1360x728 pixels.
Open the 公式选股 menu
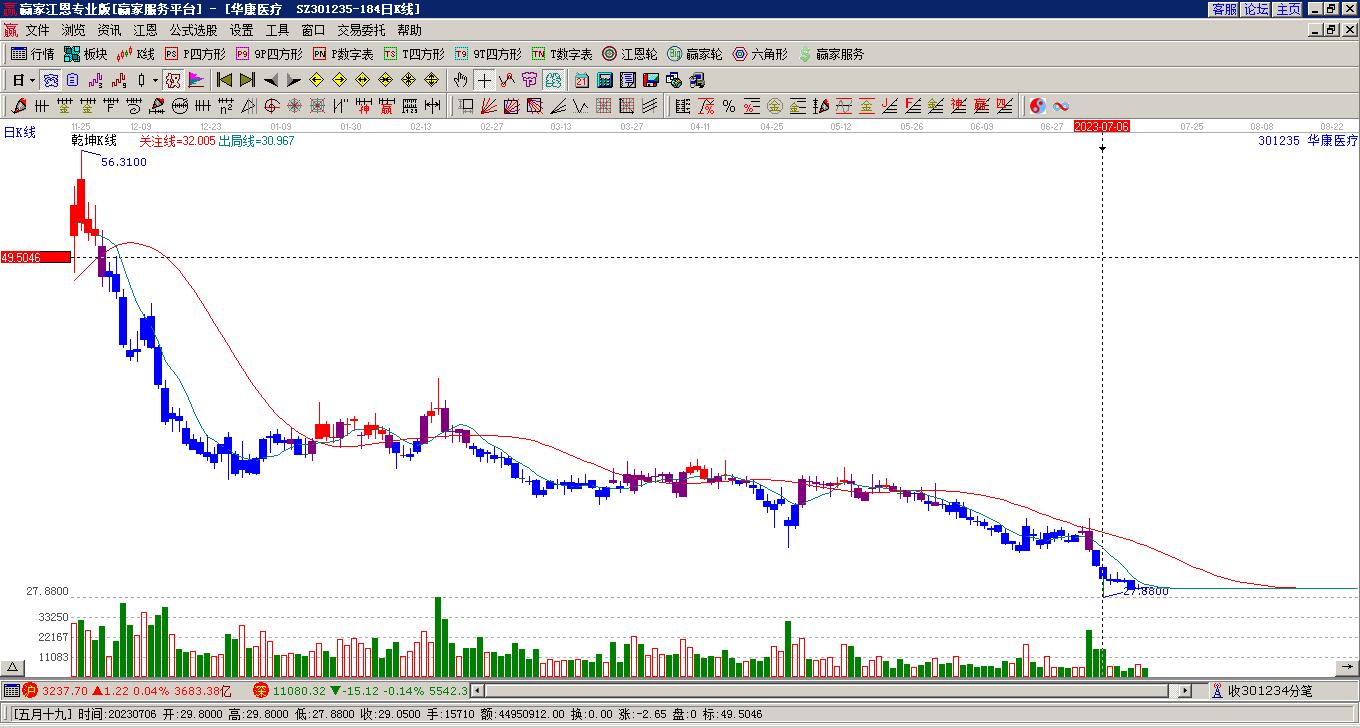(194, 31)
